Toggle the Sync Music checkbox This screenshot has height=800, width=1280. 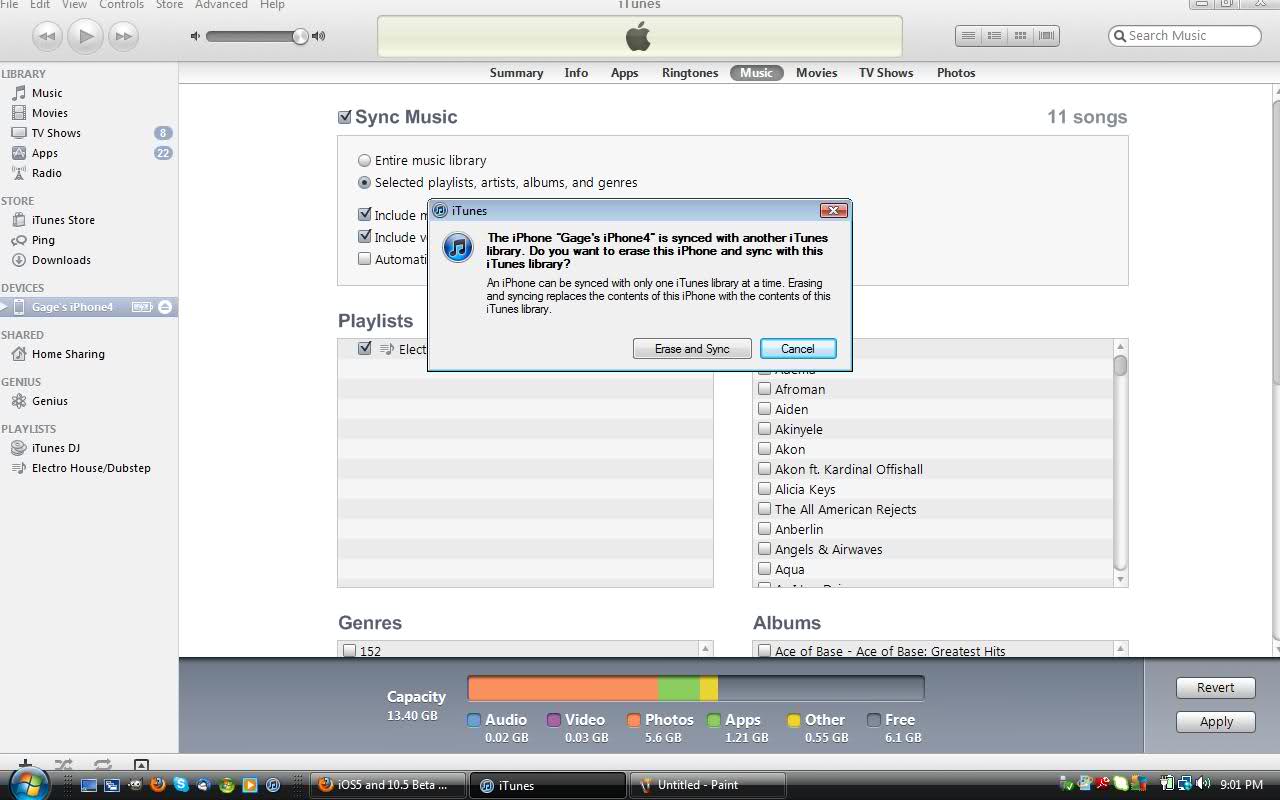[x=345, y=117]
